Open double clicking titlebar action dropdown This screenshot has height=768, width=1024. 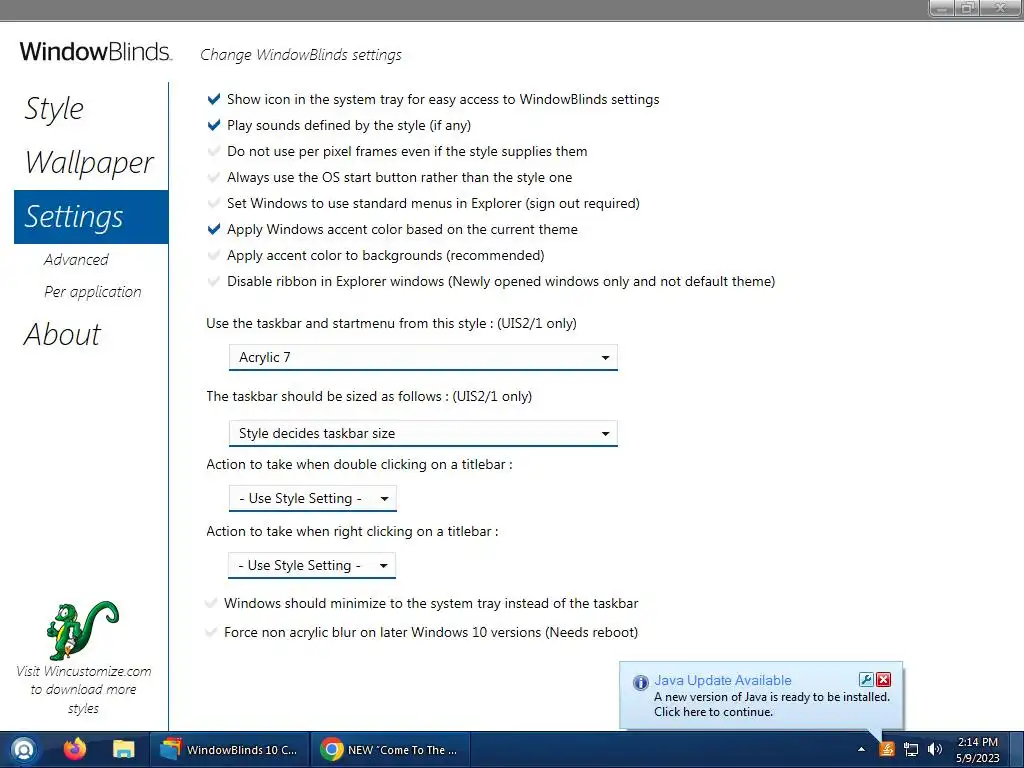click(313, 498)
